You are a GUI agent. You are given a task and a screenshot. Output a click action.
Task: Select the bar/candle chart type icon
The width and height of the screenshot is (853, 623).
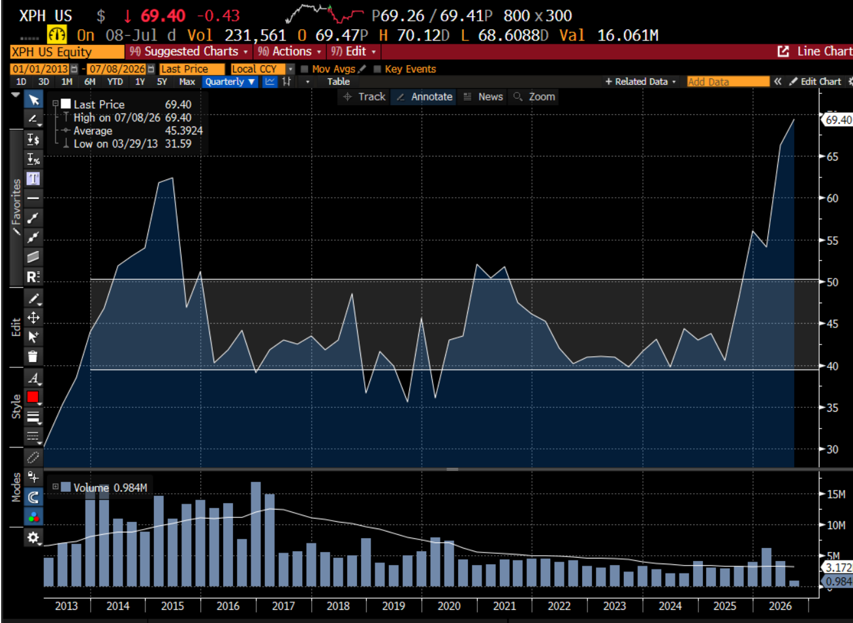coord(287,82)
